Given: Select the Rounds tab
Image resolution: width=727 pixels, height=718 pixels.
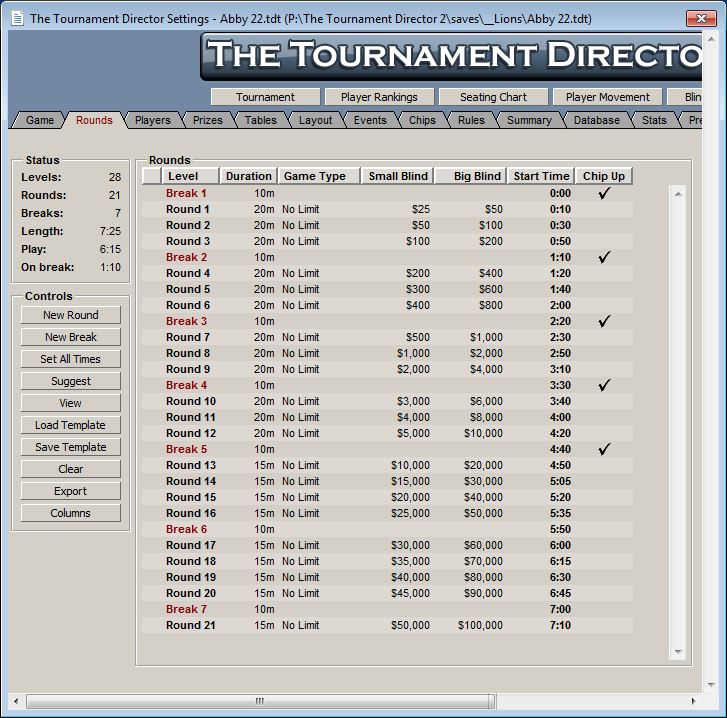Looking at the screenshot, I should click(94, 120).
